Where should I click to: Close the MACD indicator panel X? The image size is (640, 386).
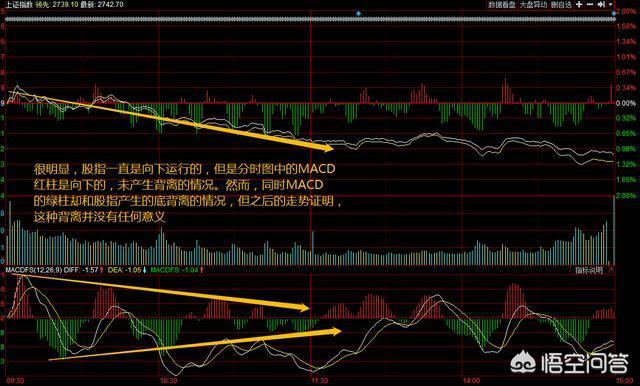[611, 270]
